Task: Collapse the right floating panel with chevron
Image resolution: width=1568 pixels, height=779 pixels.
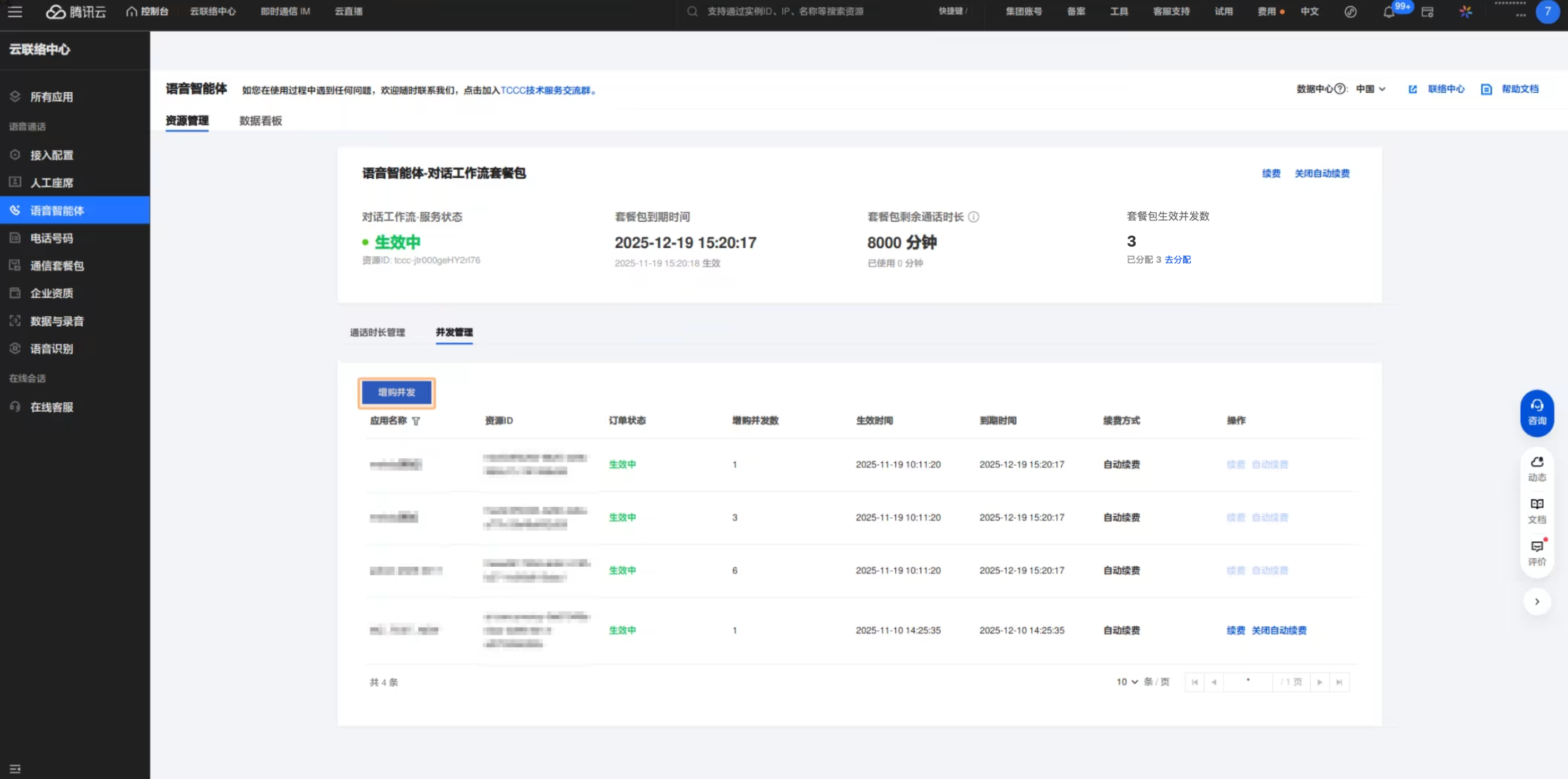Action: coord(1536,601)
